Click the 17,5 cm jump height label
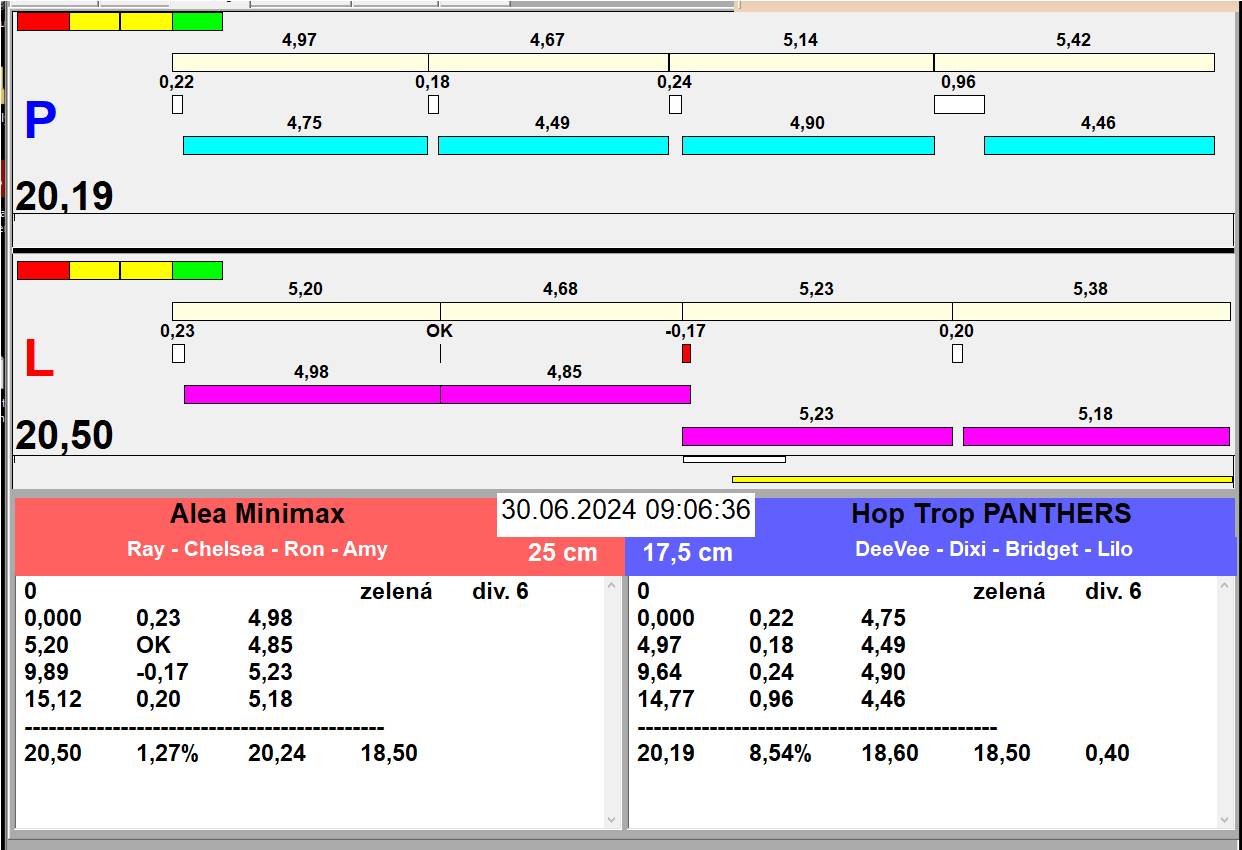 tap(687, 552)
